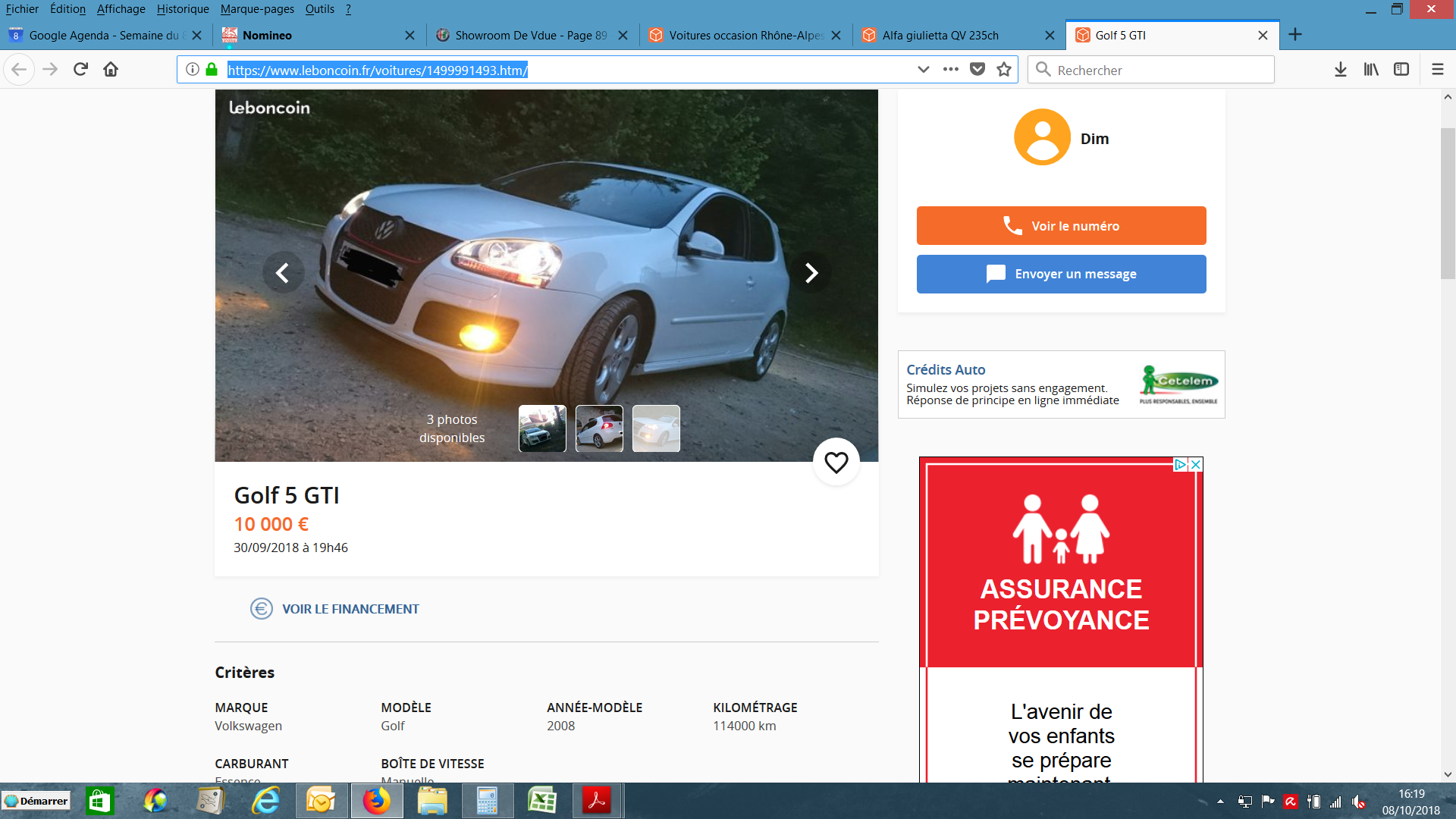This screenshot has height=819, width=1456.
Task: Expand the URL bar history dropdown
Action: pyautogui.click(x=923, y=69)
